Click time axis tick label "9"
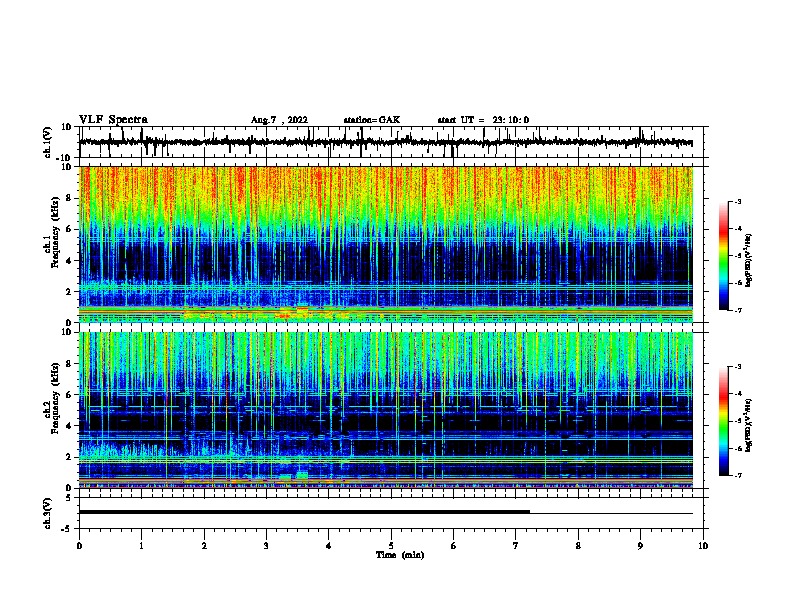This screenshot has width=792, height=612. (640, 546)
